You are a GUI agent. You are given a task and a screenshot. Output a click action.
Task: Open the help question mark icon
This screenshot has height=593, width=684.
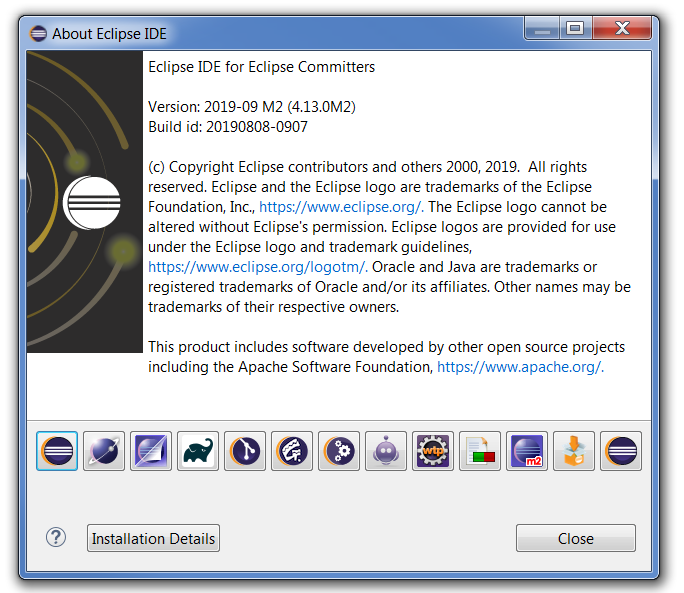[56, 538]
